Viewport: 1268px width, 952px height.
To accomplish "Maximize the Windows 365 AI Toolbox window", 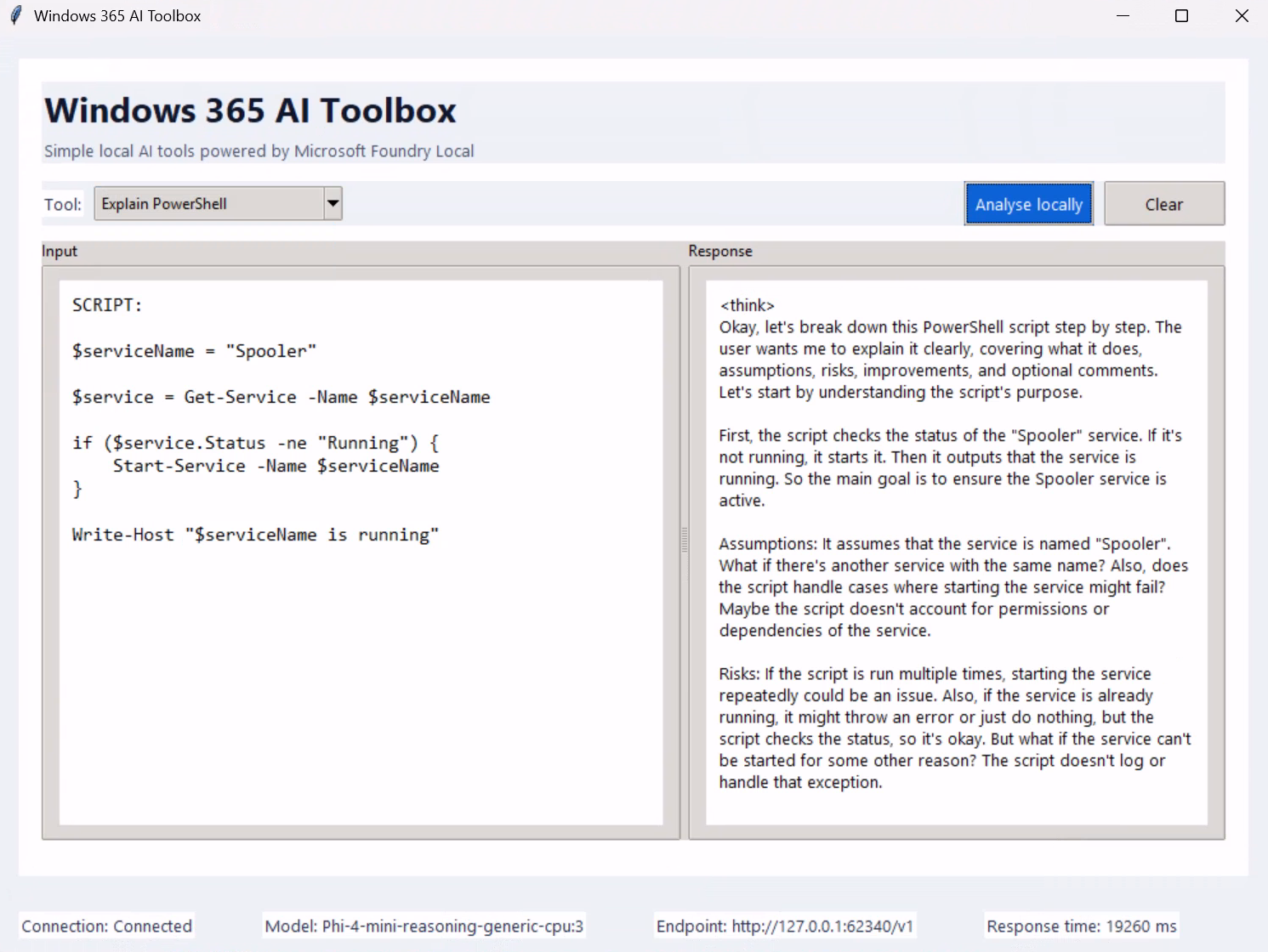I will pyautogui.click(x=1181, y=16).
